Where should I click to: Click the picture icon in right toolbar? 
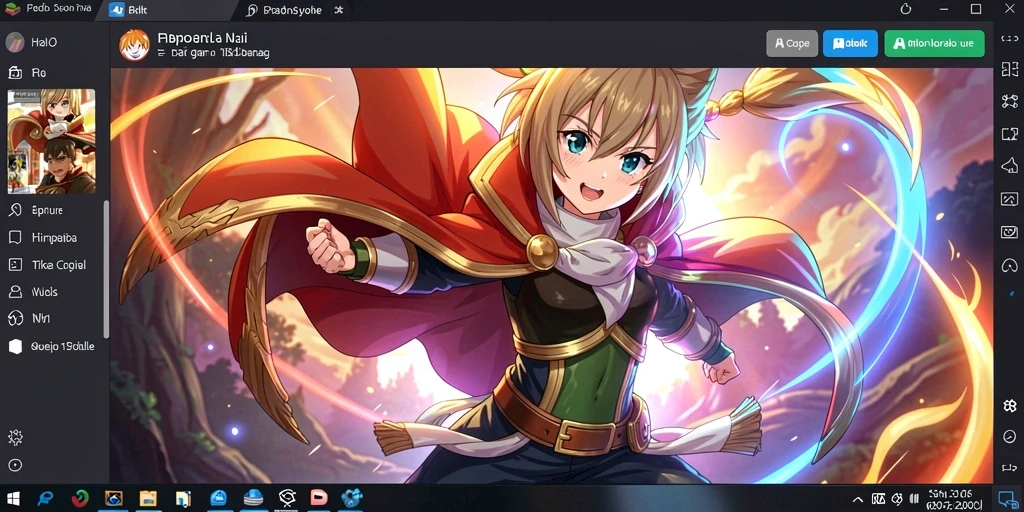[x=1010, y=199]
